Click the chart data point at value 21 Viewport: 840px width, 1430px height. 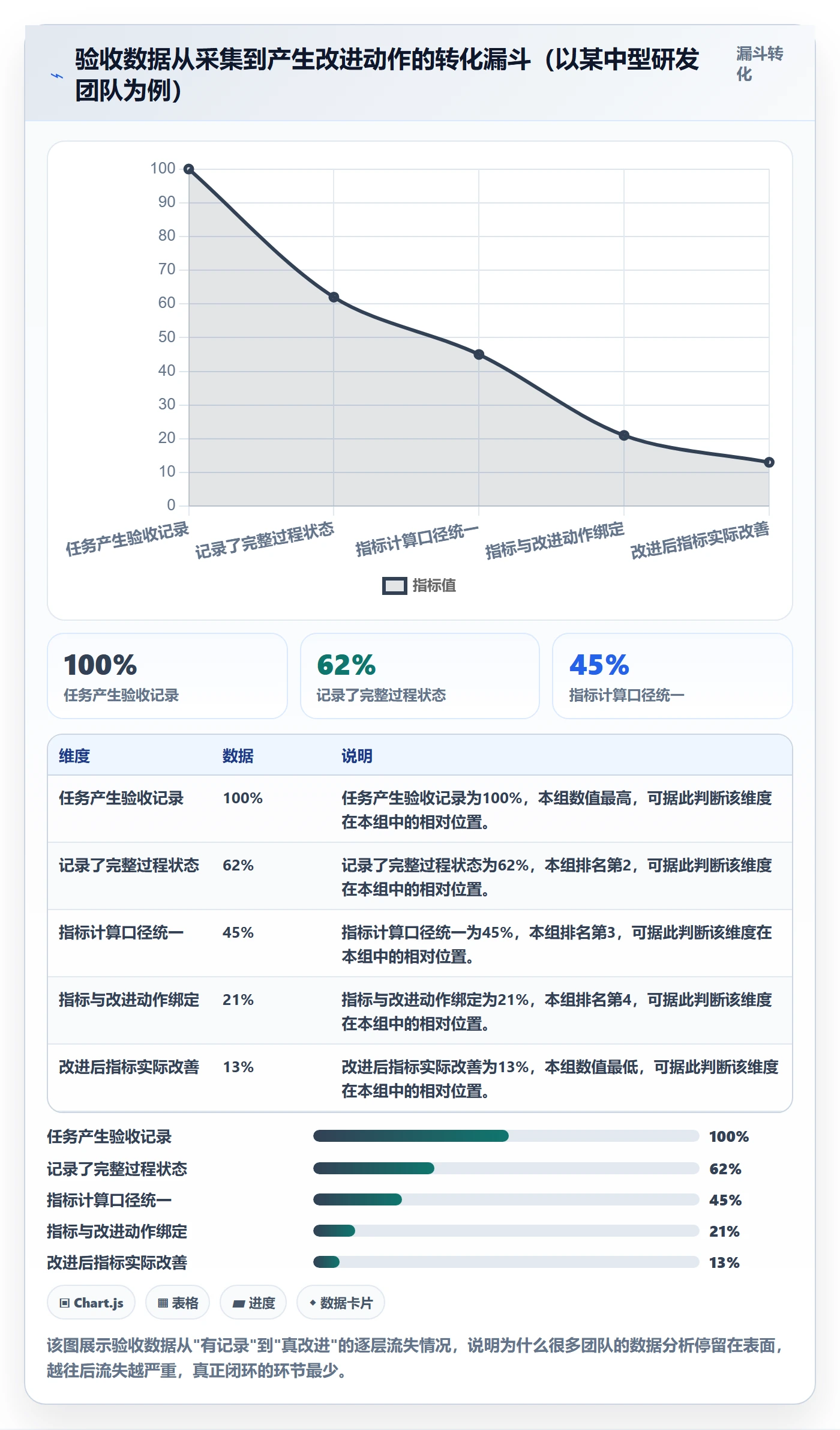[624, 435]
